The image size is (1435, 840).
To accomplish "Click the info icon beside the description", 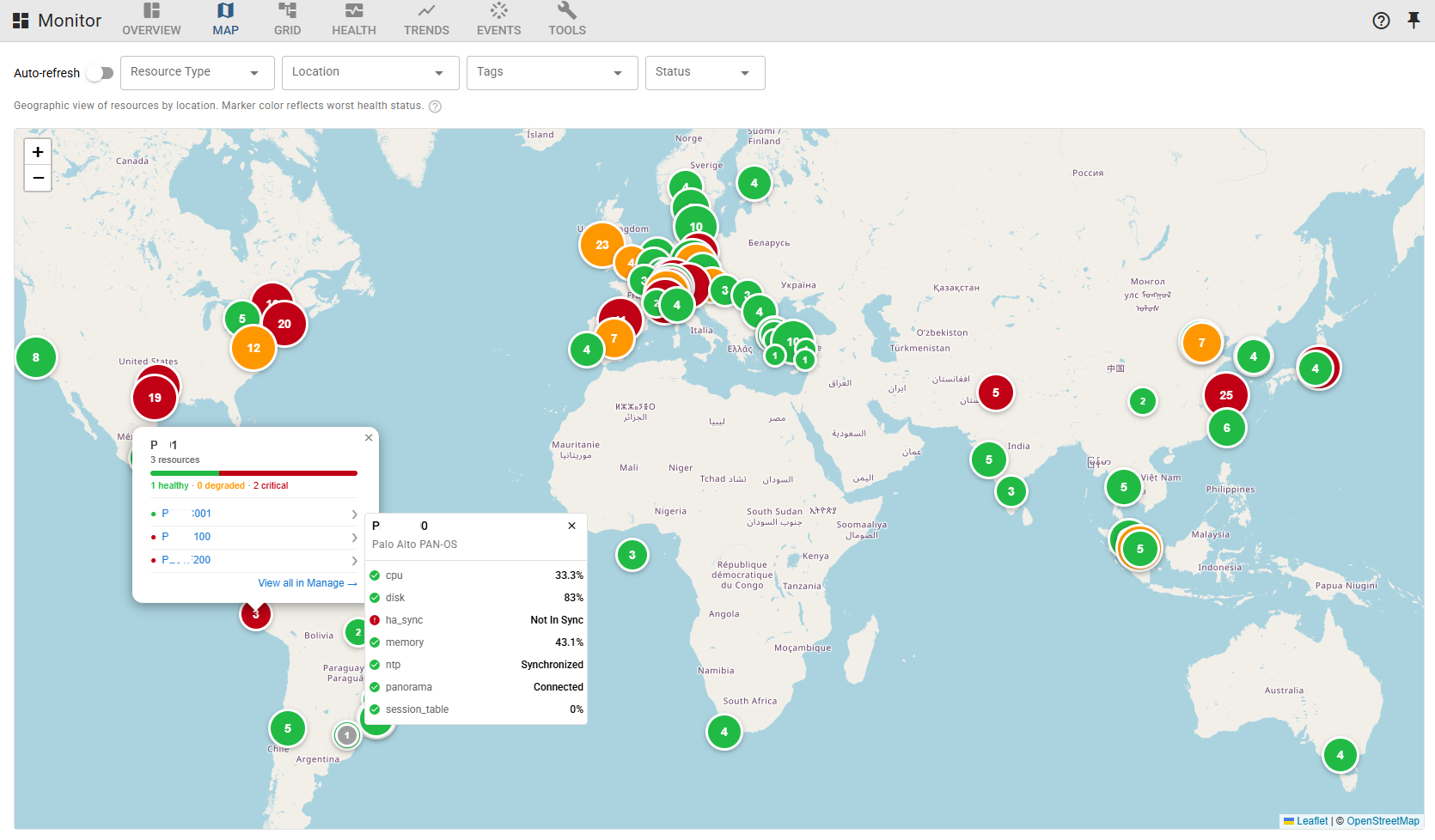I will 435,107.
